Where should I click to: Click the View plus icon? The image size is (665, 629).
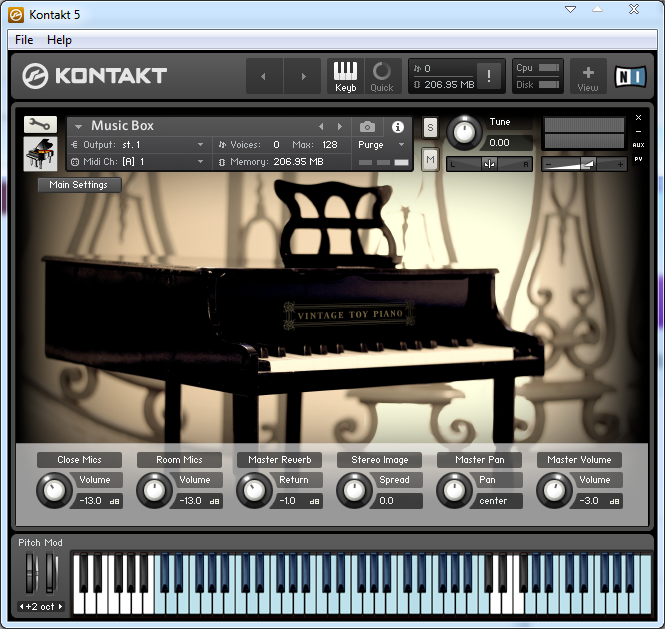pyautogui.click(x=588, y=76)
